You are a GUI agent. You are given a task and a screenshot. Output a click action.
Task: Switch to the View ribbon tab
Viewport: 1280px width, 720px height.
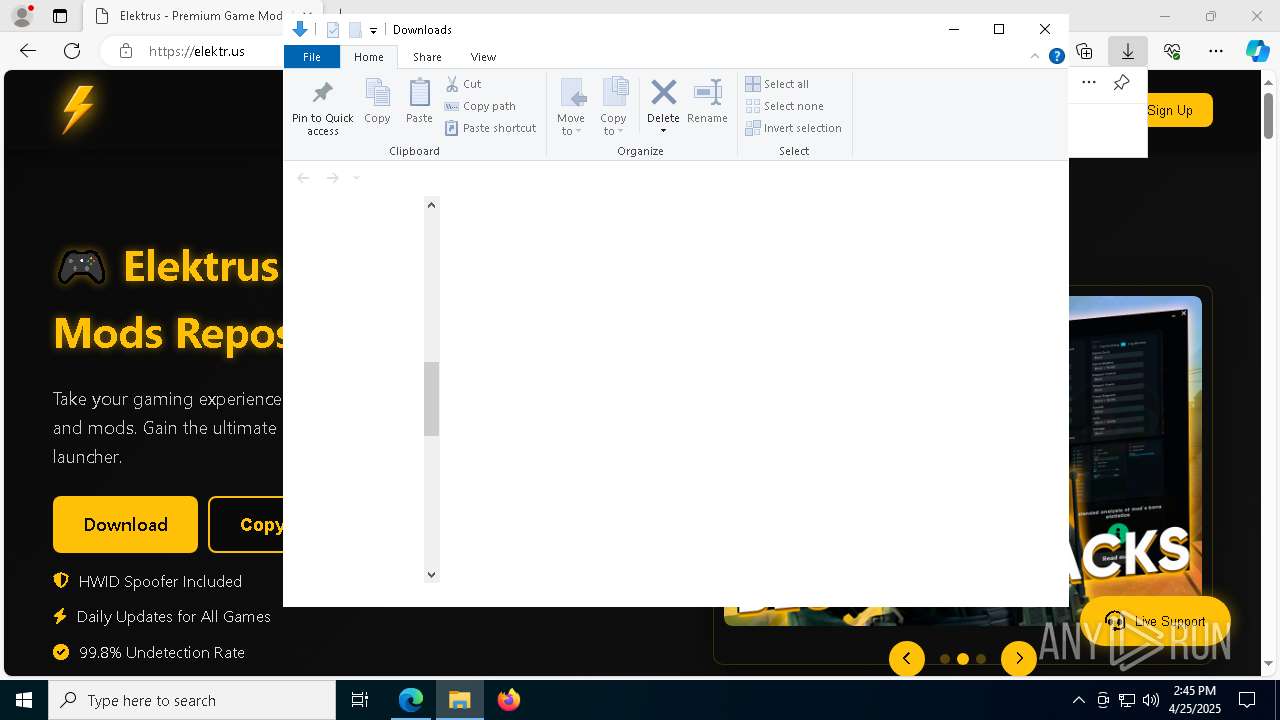[x=483, y=57]
